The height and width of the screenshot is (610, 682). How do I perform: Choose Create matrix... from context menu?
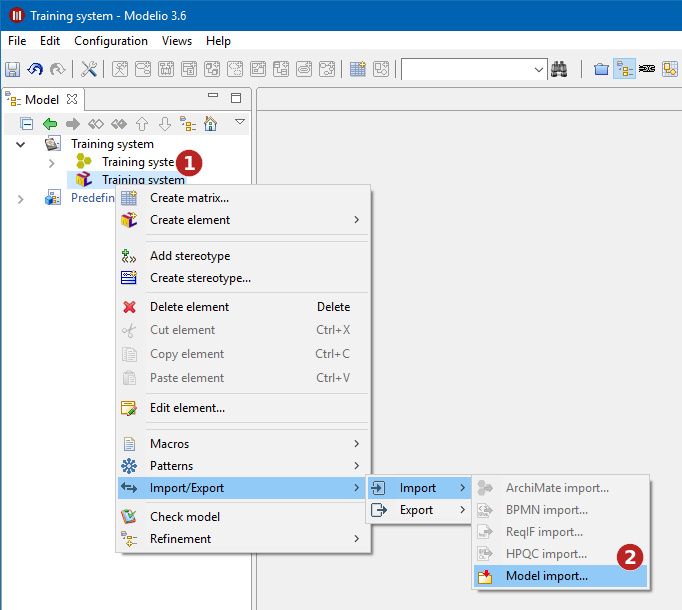244,198
